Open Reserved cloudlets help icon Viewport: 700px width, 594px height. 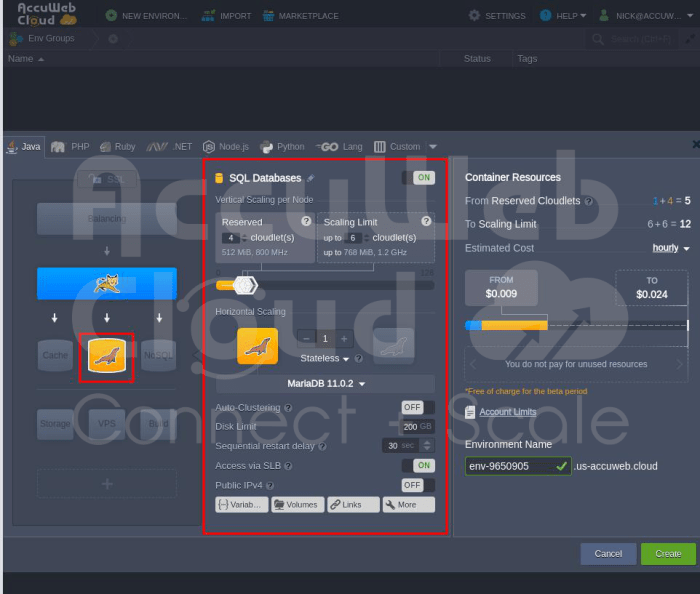click(x=306, y=221)
